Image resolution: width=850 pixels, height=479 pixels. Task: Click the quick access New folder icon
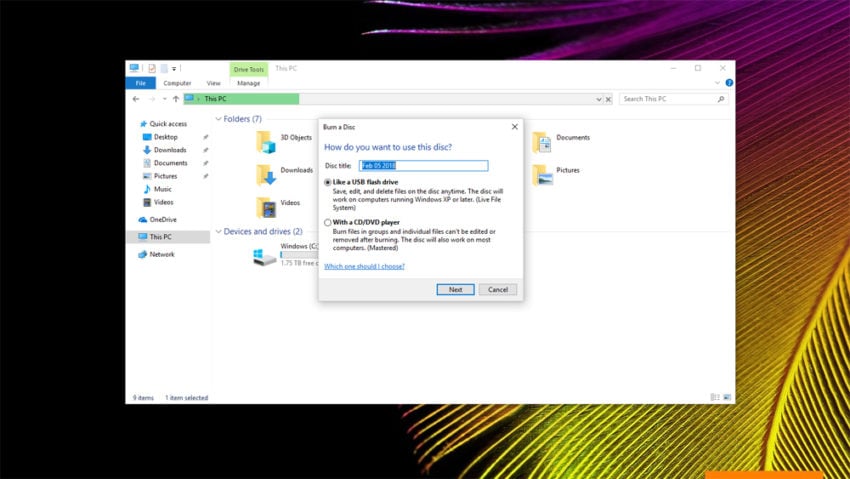tap(164, 68)
